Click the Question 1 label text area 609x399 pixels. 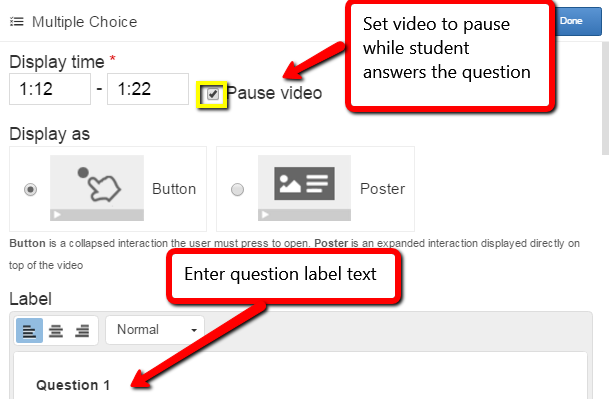pos(300,376)
